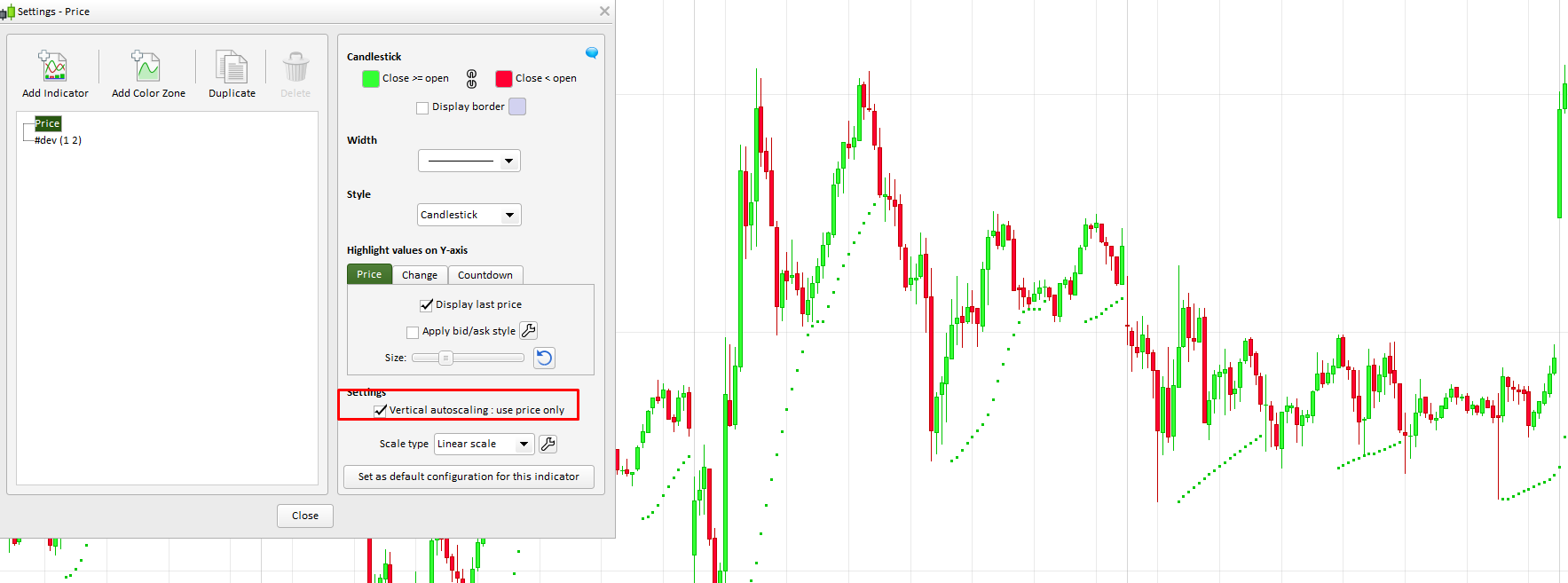Toggle the Display border checkbox
This screenshot has height=583, width=1568.
(422, 107)
